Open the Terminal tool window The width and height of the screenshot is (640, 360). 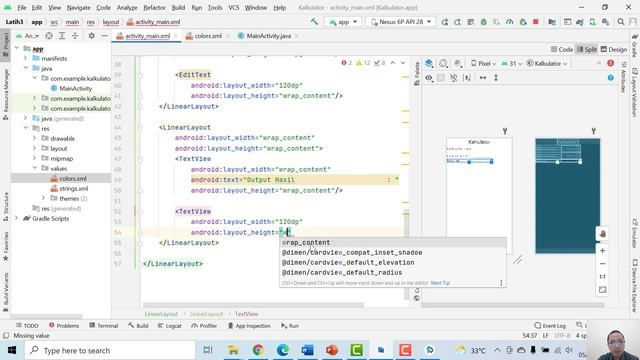(x=103, y=325)
